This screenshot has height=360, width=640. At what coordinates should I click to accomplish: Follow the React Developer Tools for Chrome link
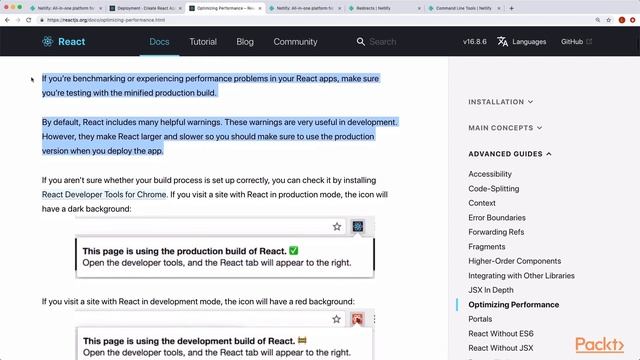tap(104, 194)
